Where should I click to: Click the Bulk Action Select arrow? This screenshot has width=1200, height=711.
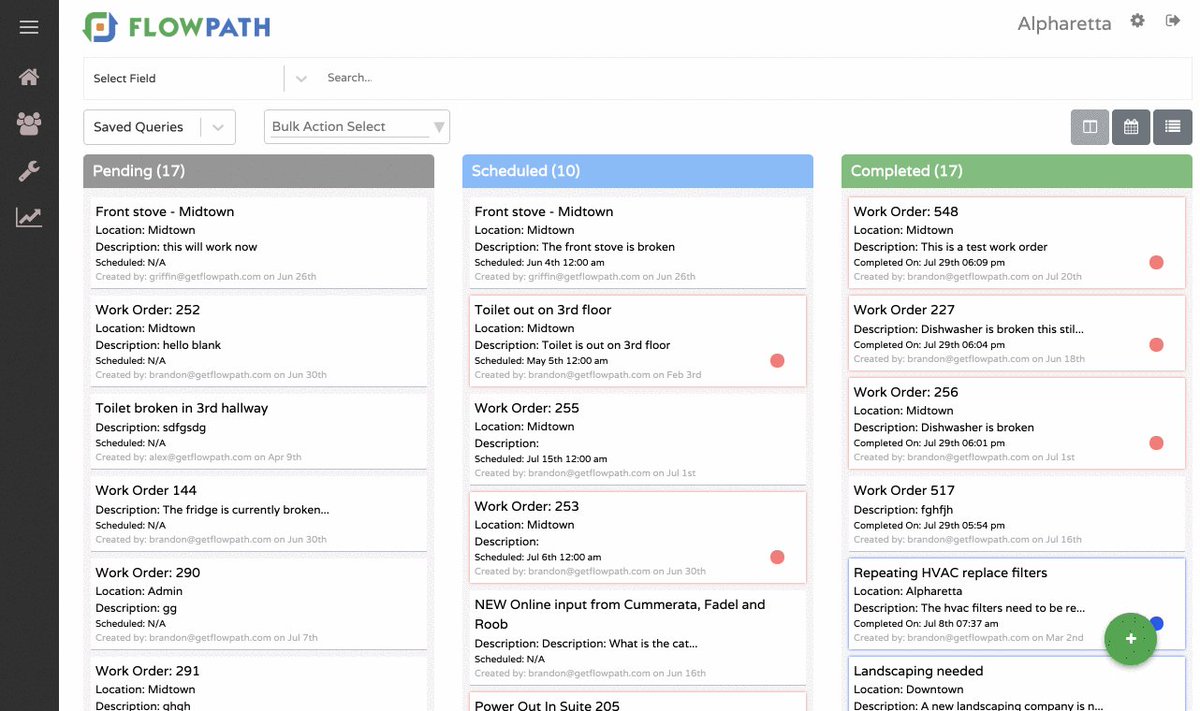coord(438,128)
